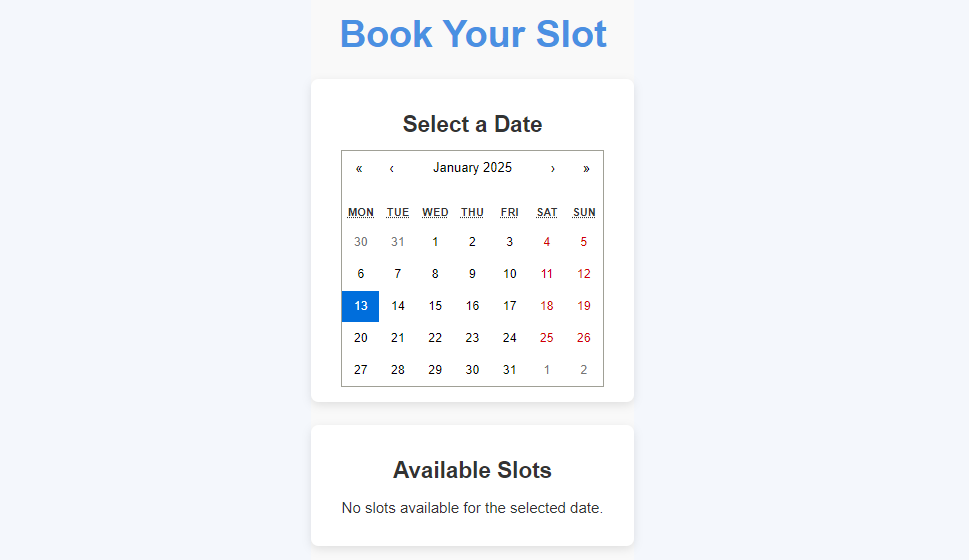Click December 30 from previous month
Viewport: 969px width, 560px height.
click(361, 242)
